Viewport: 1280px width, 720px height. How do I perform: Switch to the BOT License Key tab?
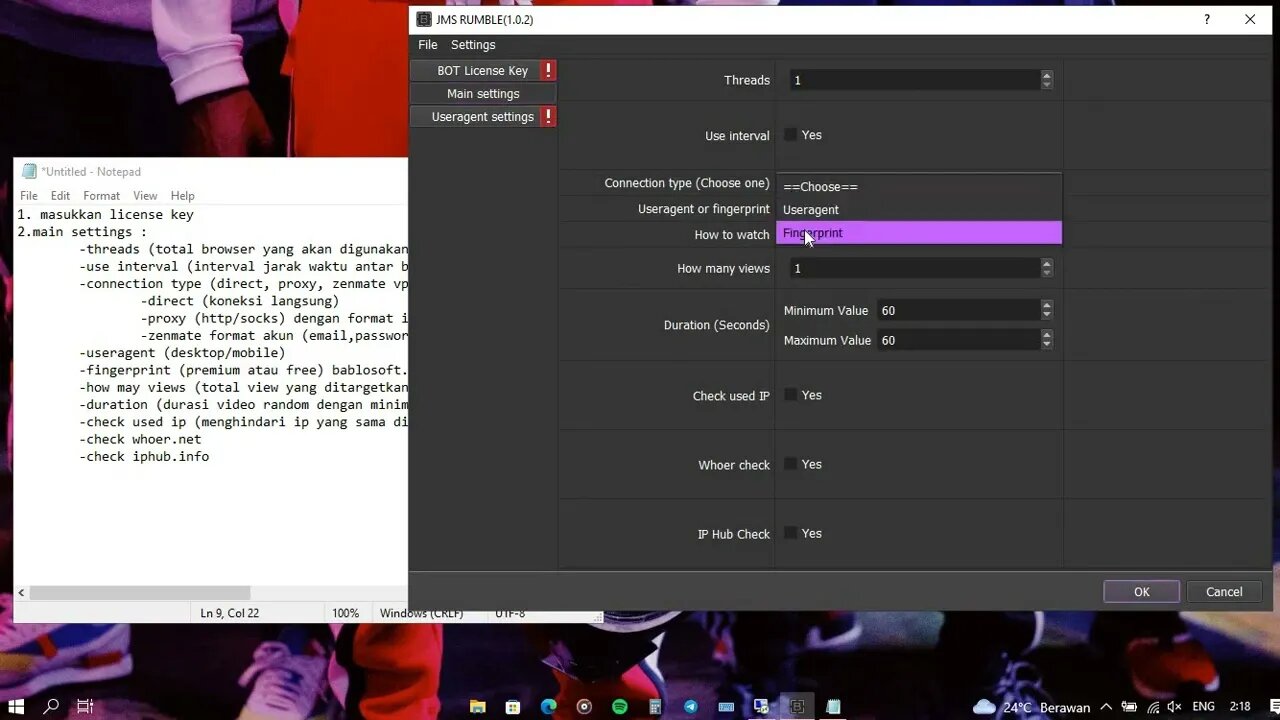tap(483, 70)
